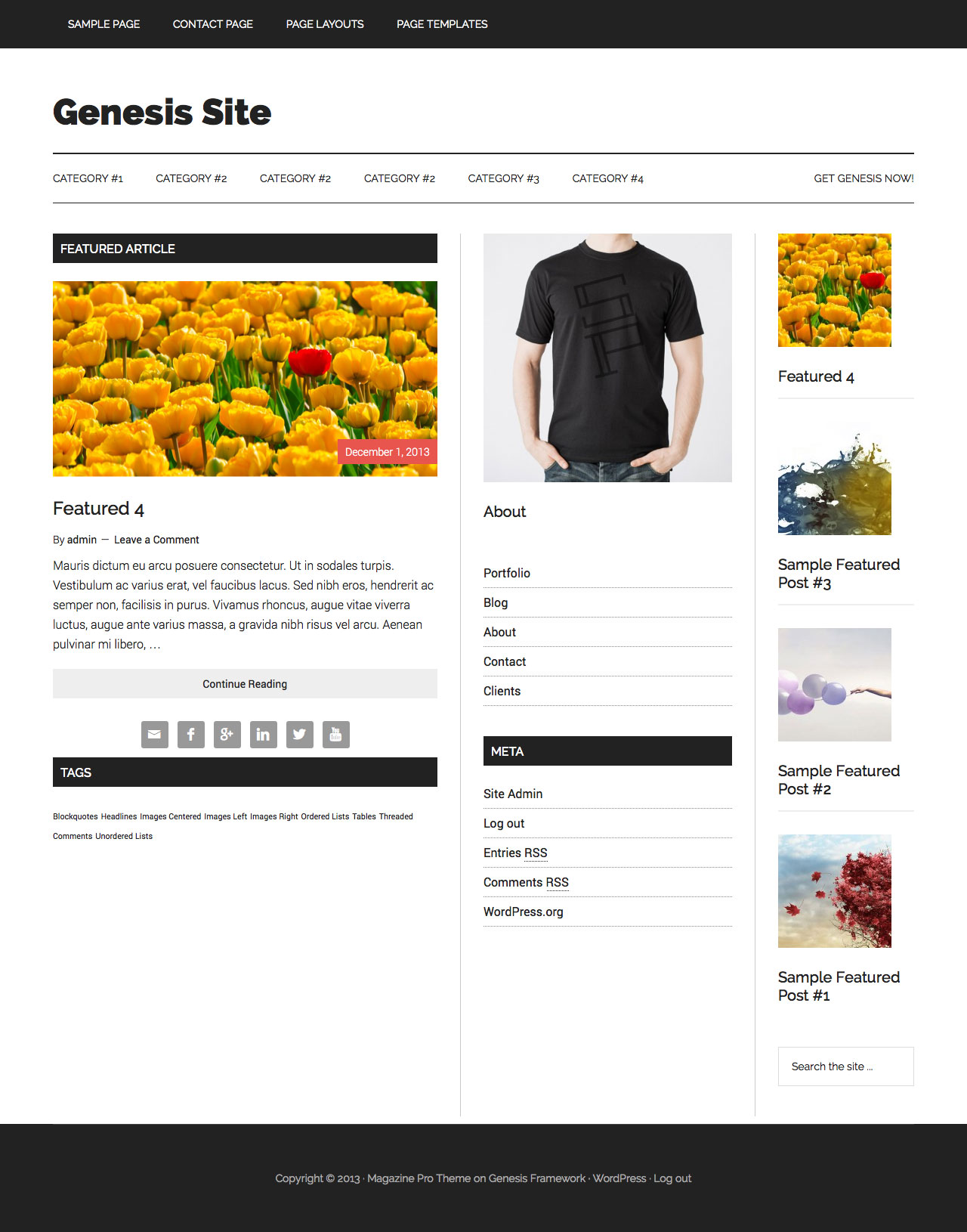This screenshot has width=967, height=1232.
Task: Click the Google Plus icon
Action: coord(227,734)
